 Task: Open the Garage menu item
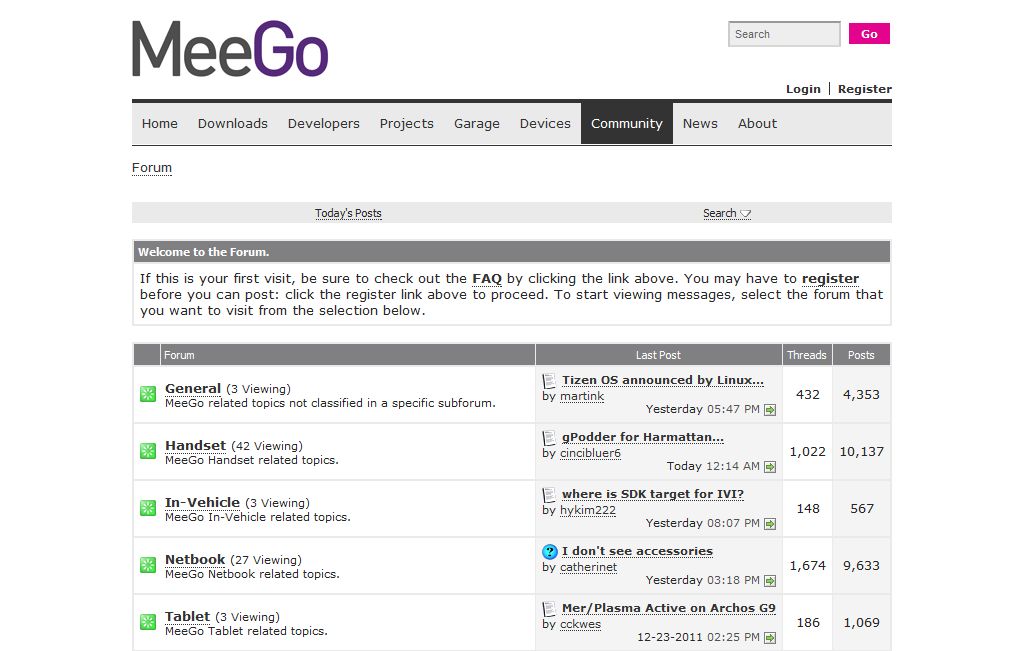(x=477, y=123)
